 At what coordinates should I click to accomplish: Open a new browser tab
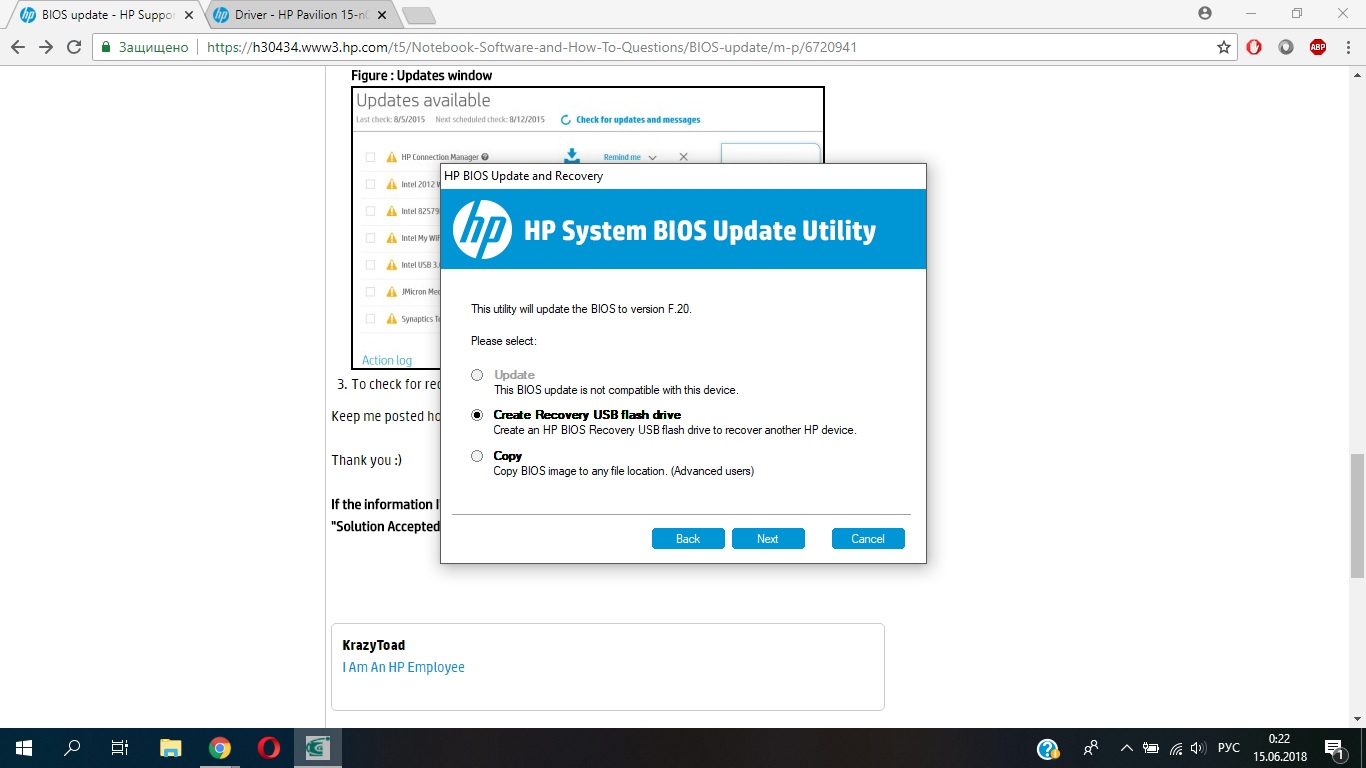418,16
